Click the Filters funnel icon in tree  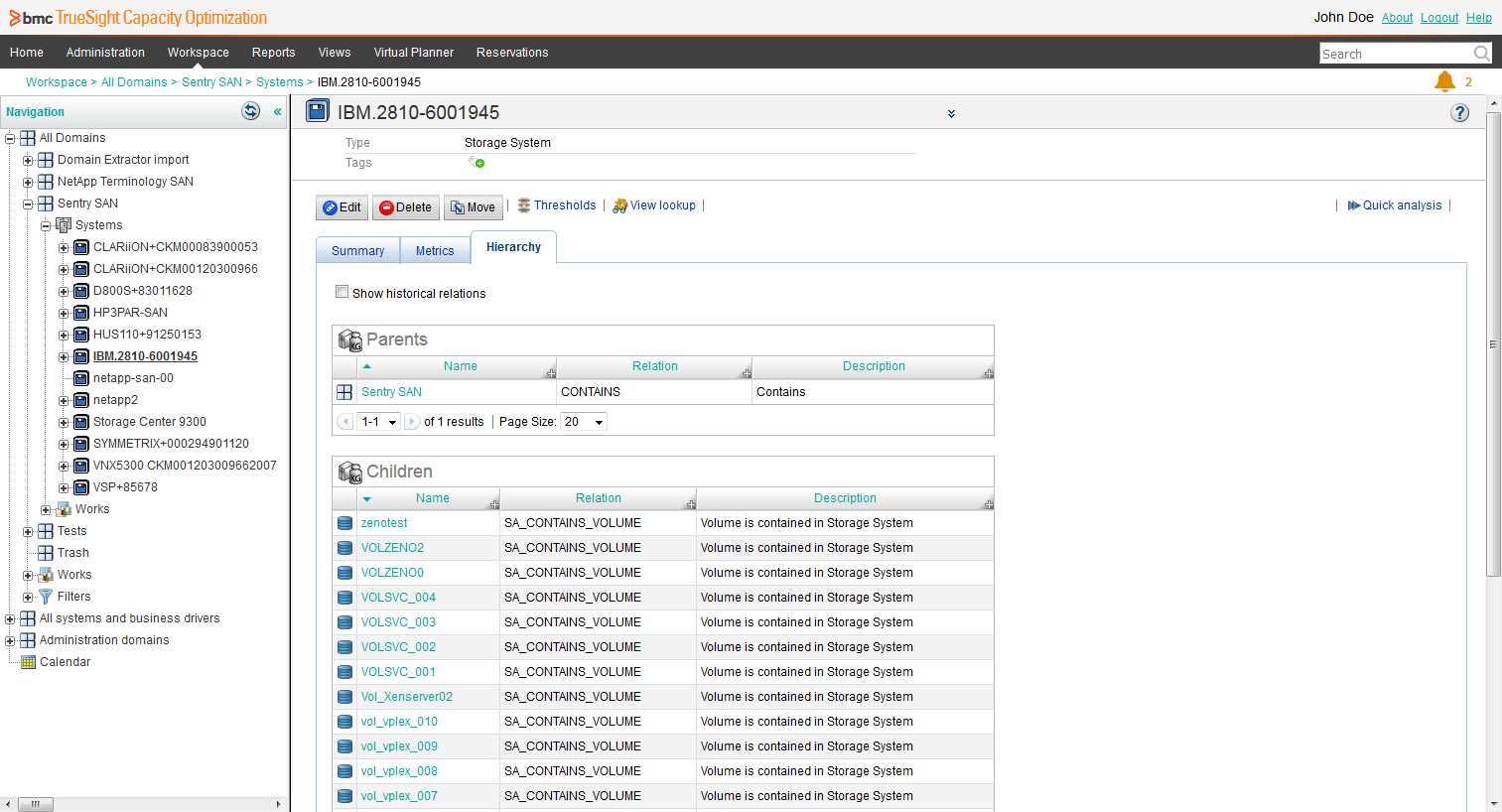45,597
